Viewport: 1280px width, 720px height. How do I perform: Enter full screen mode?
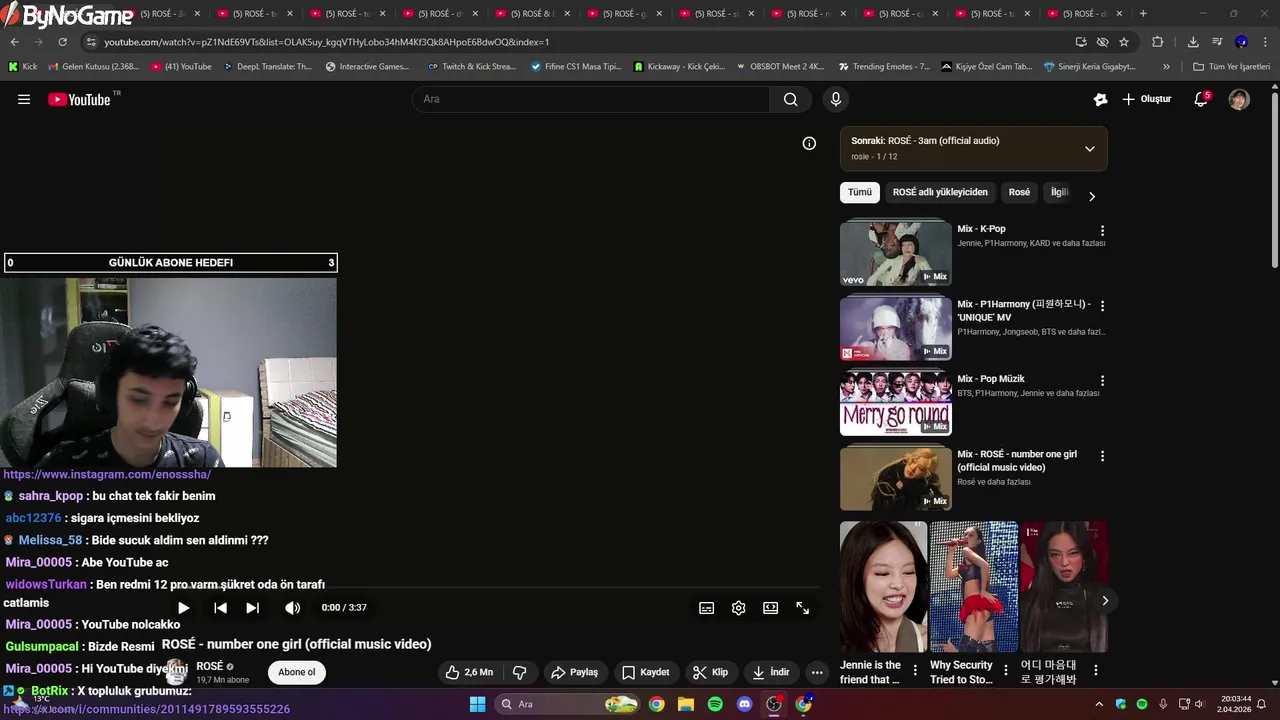tap(802, 608)
